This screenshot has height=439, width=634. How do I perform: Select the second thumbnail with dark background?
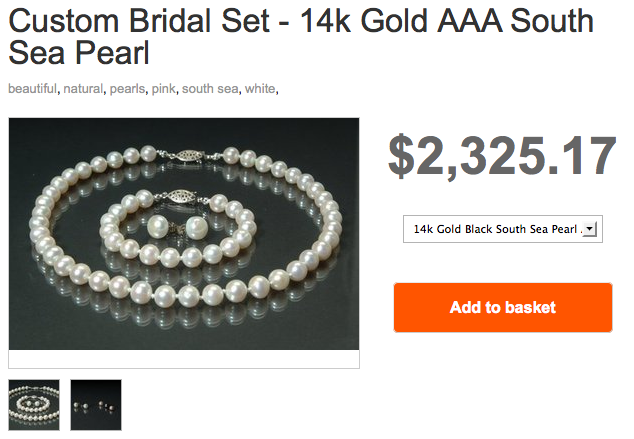pos(96,404)
